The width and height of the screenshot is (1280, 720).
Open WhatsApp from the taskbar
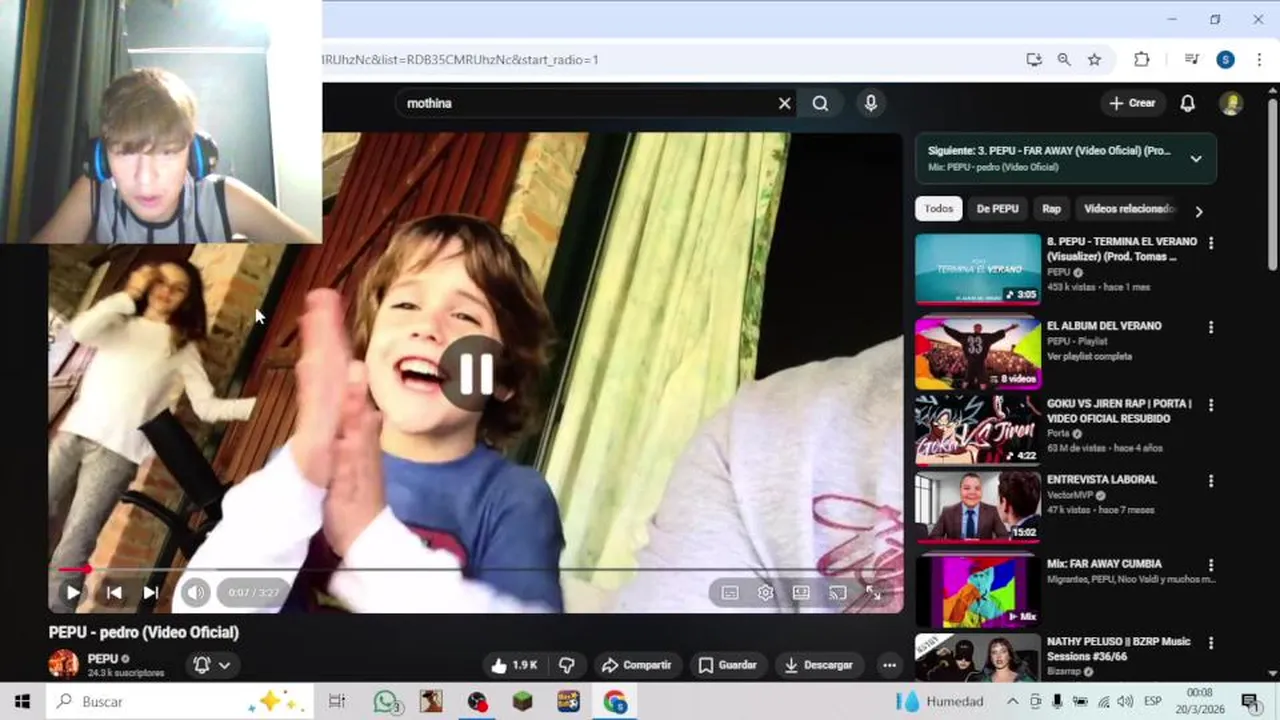pos(386,701)
